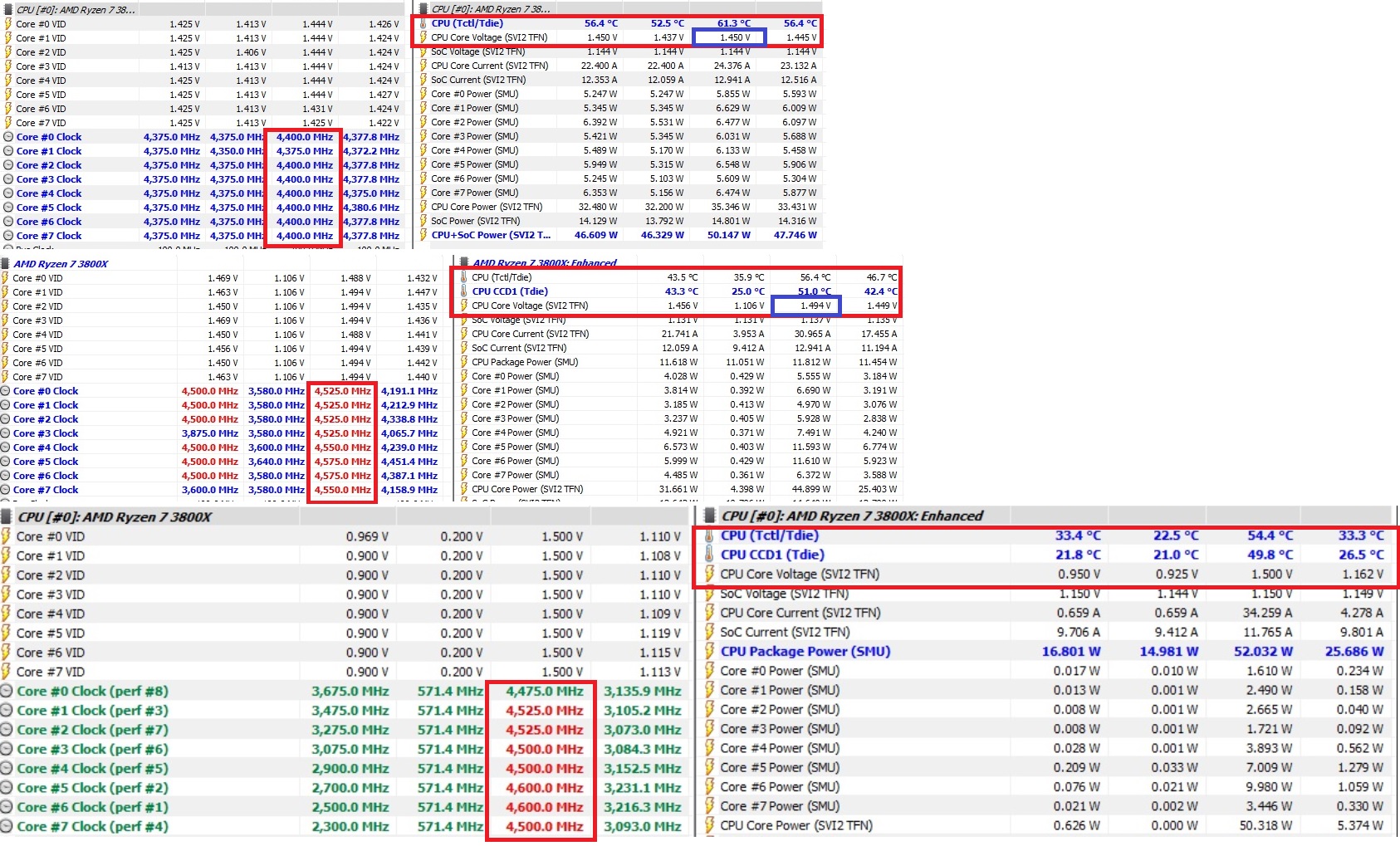
Task: Click the clock icon of Core #6 Clock (perf #1)
Action: click(x=7, y=807)
